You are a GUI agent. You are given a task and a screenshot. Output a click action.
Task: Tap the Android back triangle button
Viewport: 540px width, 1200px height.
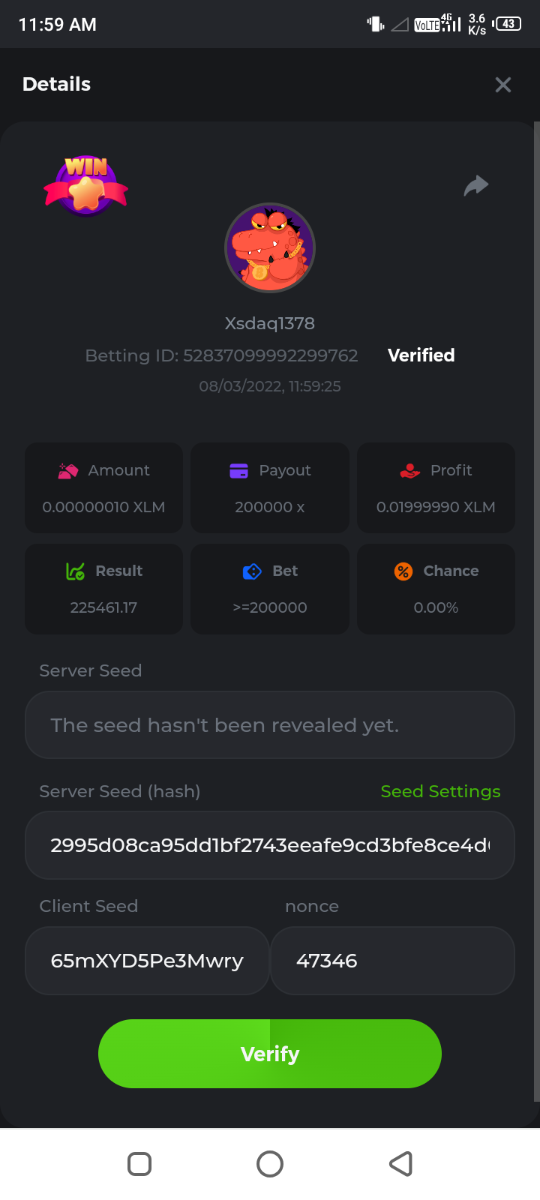pyautogui.click(x=400, y=1163)
